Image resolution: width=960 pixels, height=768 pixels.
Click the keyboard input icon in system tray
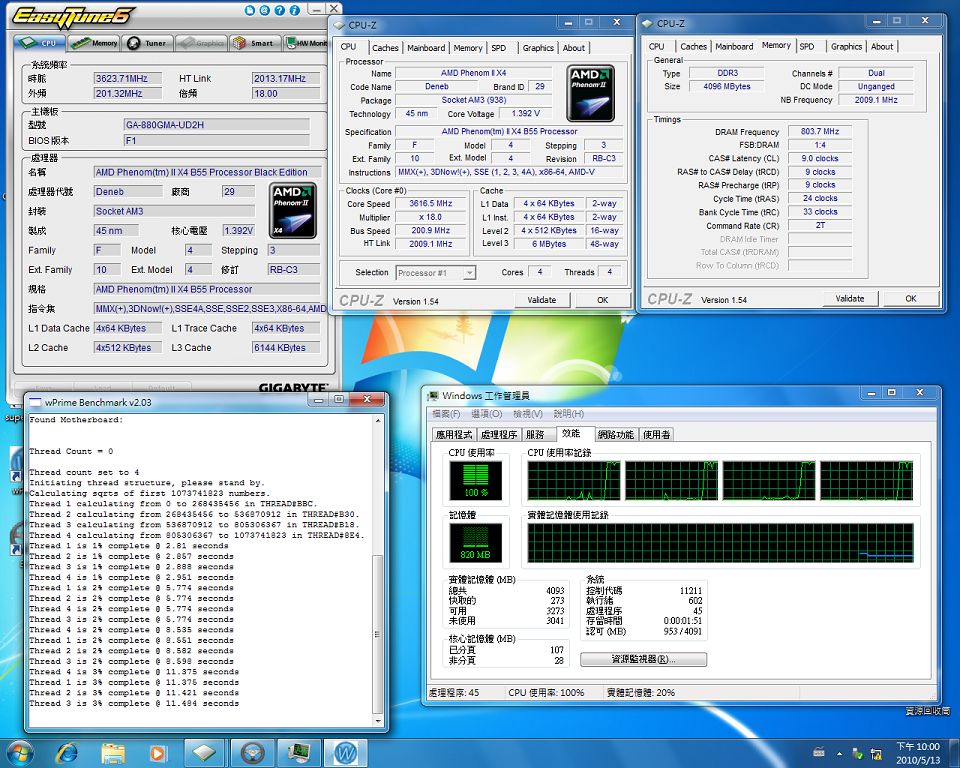click(x=819, y=753)
